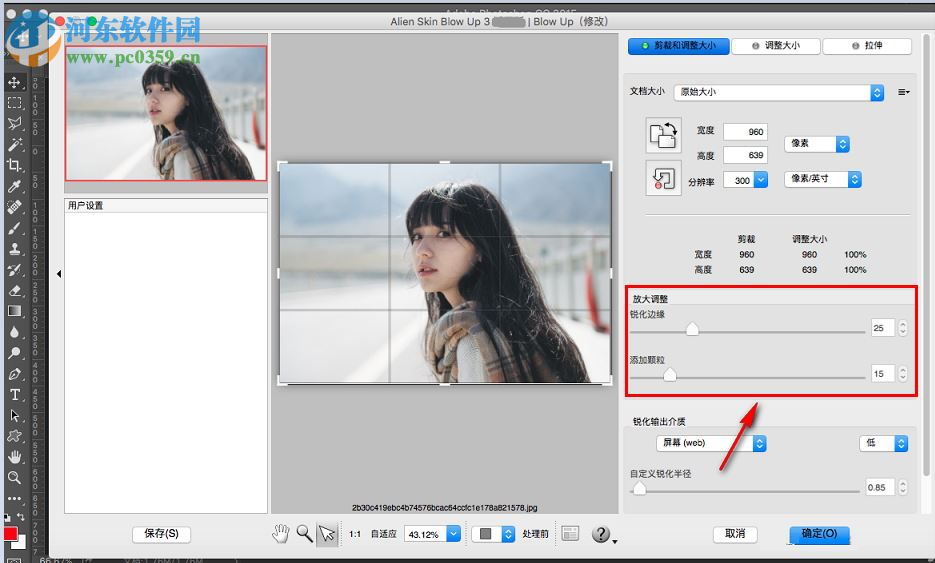Select the Path Selection arrow tool
The width and height of the screenshot is (935, 563).
pyautogui.click(x=14, y=416)
